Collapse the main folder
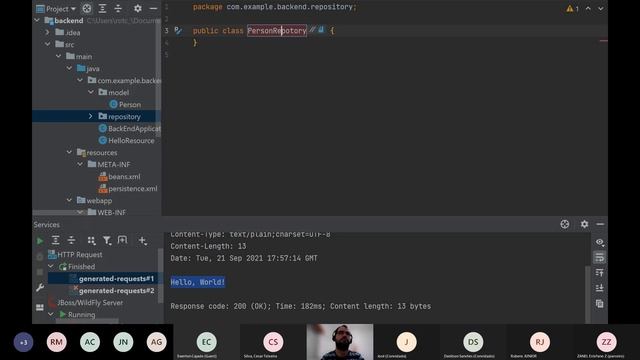Screen dimensions: 640x360 coord(58,56)
